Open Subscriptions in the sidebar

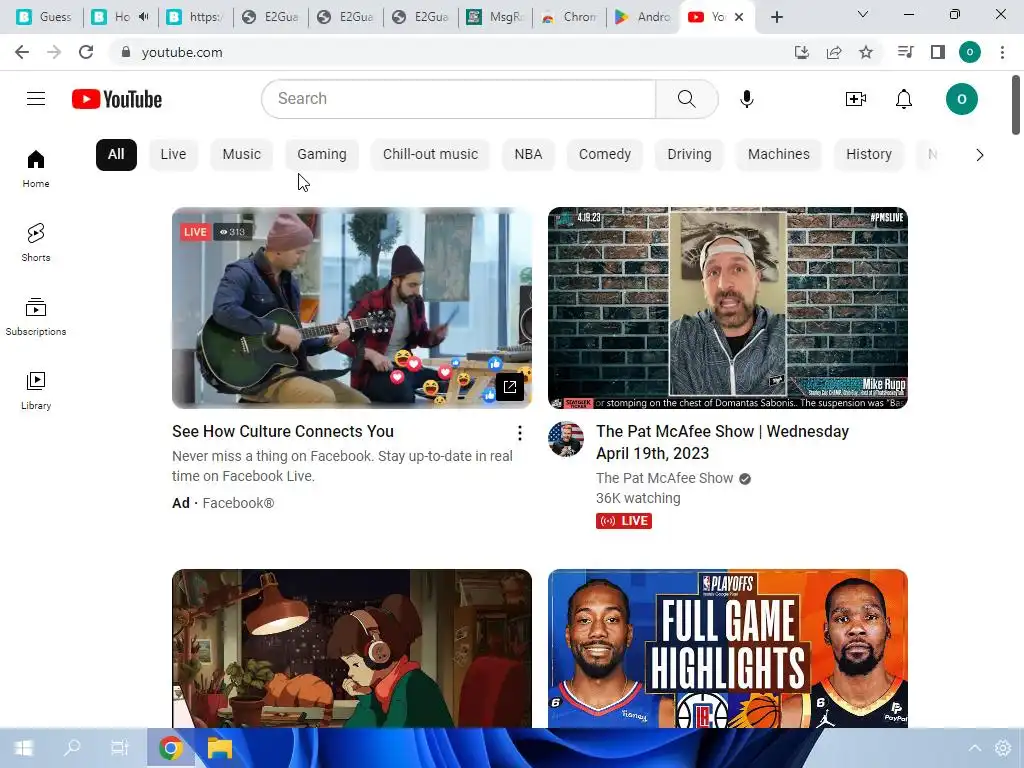[36, 316]
